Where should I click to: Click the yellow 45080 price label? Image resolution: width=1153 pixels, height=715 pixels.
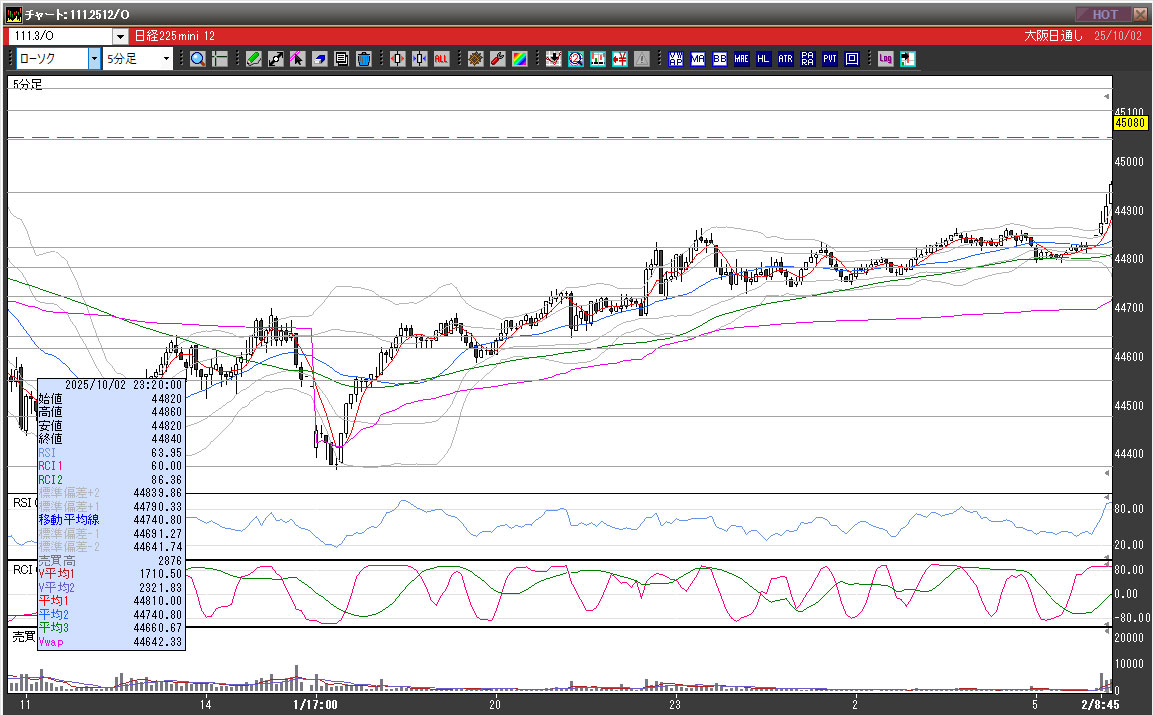coord(1129,122)
